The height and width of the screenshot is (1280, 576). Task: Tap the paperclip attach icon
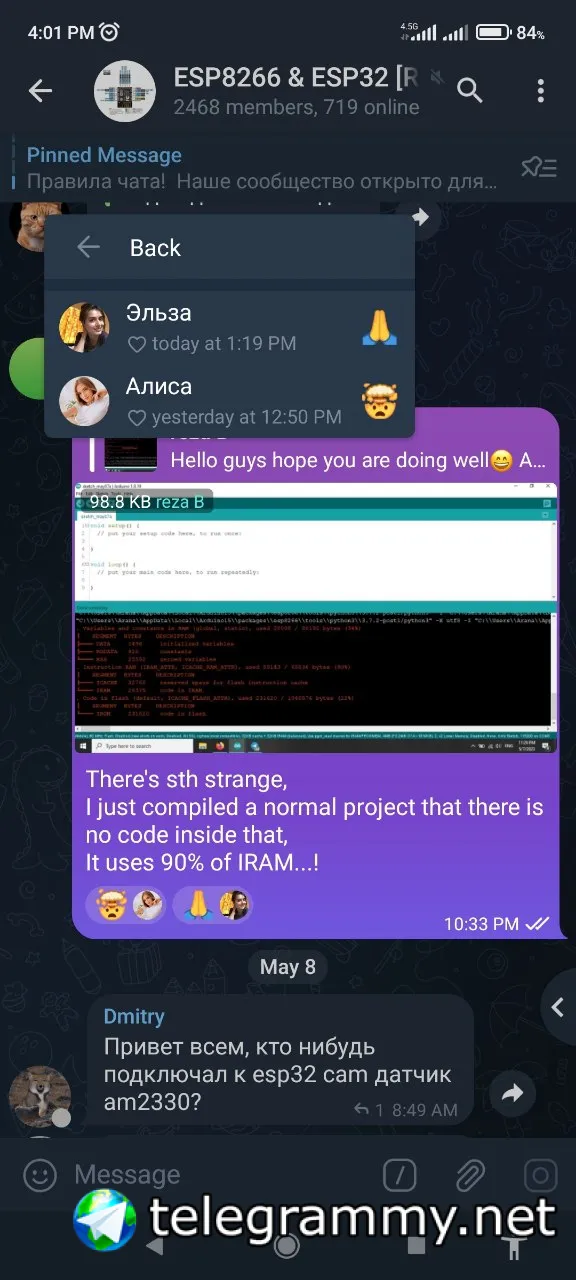tap(470, 1174)
